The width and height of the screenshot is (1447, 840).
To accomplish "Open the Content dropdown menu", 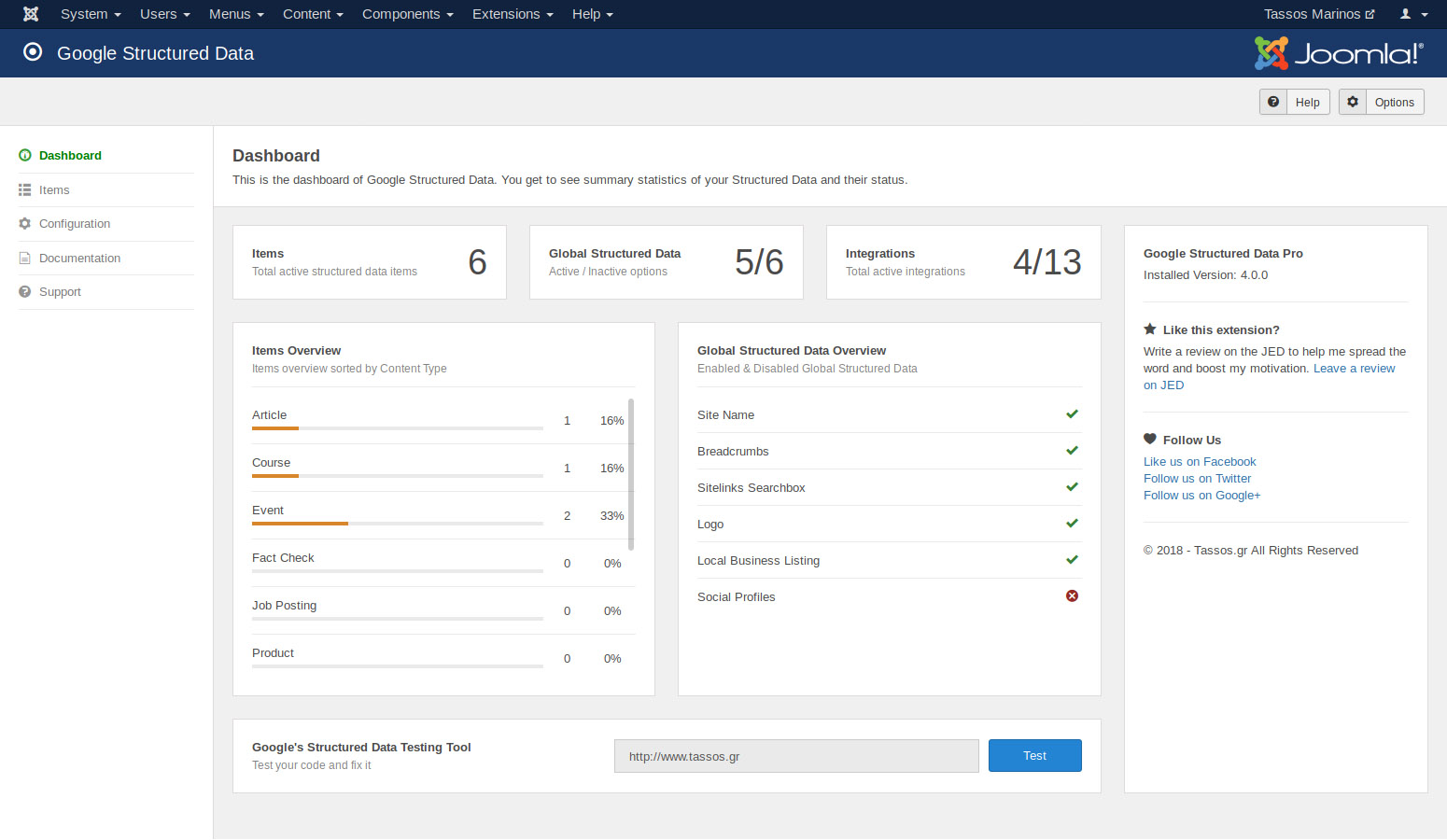I will [313, 14].
